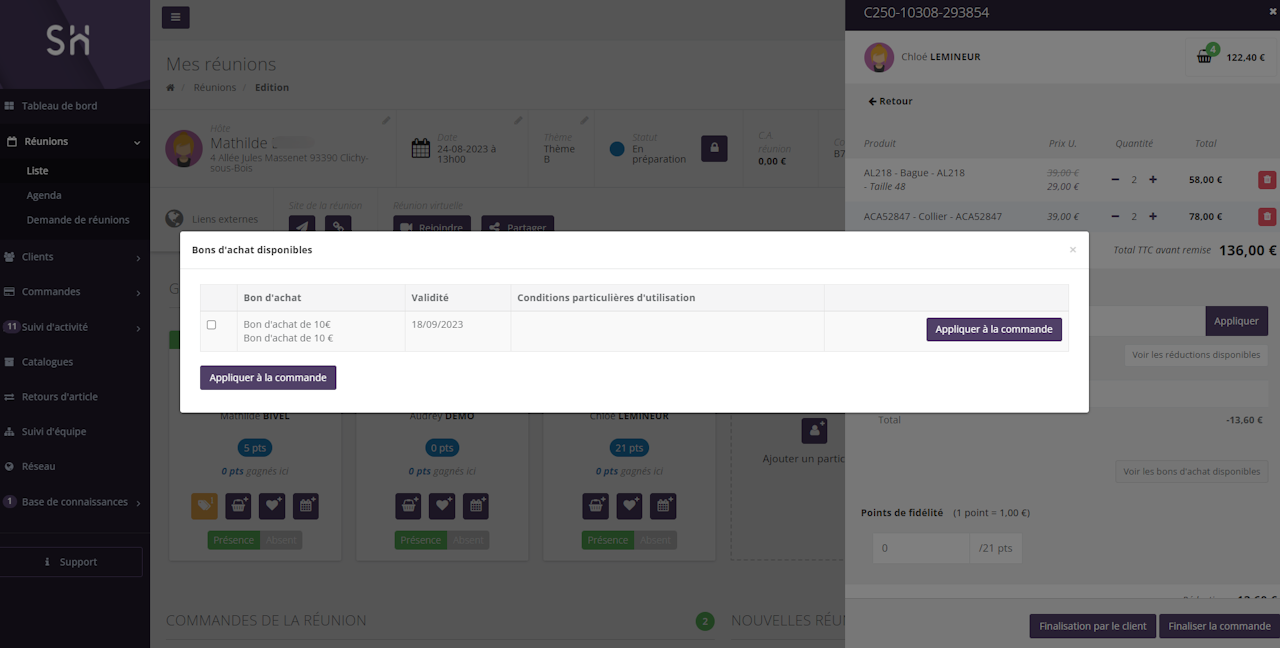Click the calendar icon under Chloé LEMINEUR
This screenshot has height=648, width=1280.
(x=663, y=506)
